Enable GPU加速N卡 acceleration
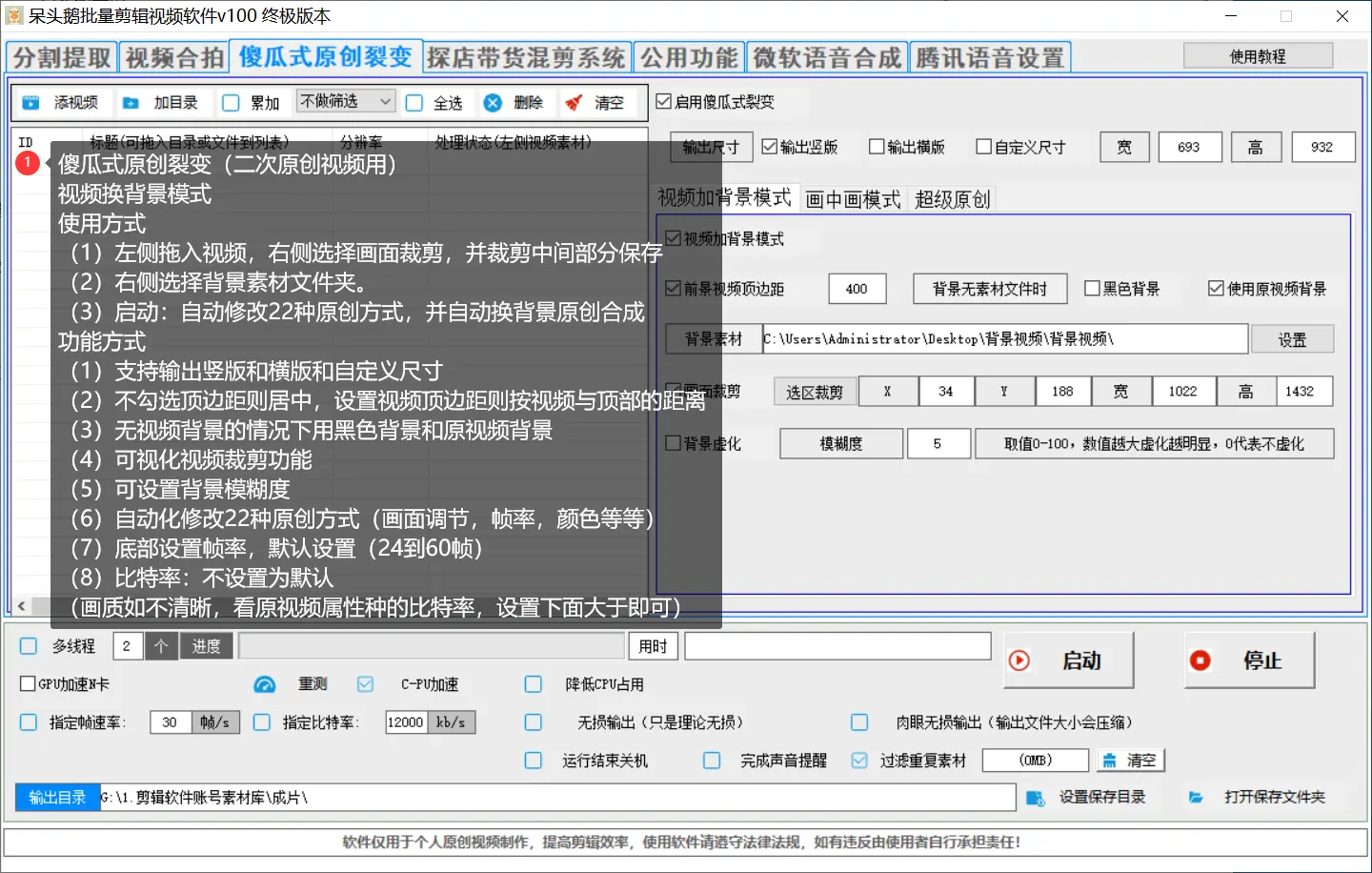Viewport: 1372px width, 873px height. 28,683
